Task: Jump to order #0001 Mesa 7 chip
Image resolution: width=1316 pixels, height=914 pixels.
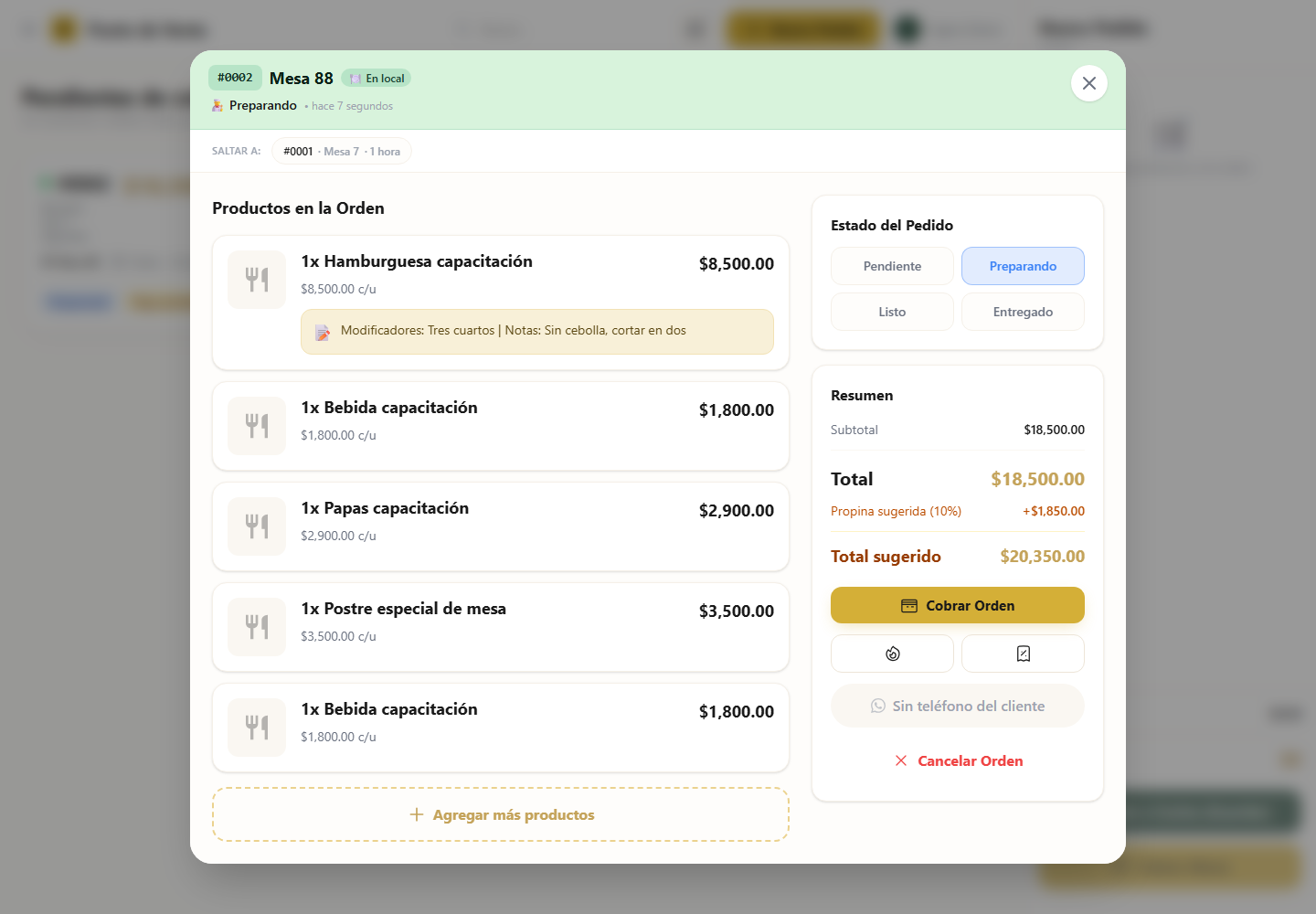Action: coord(342,151)
